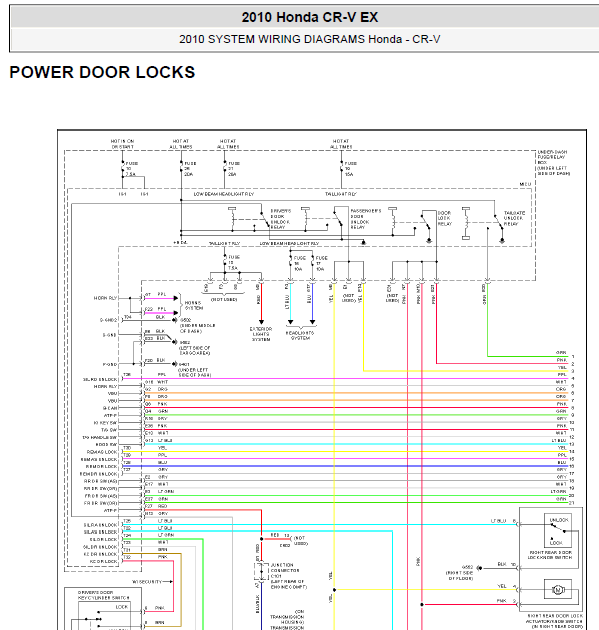Viewport: 599px width, 630px height.
Task: Click the 'BLU' label at wire 16's right end
Action: (x=562, y=462)
